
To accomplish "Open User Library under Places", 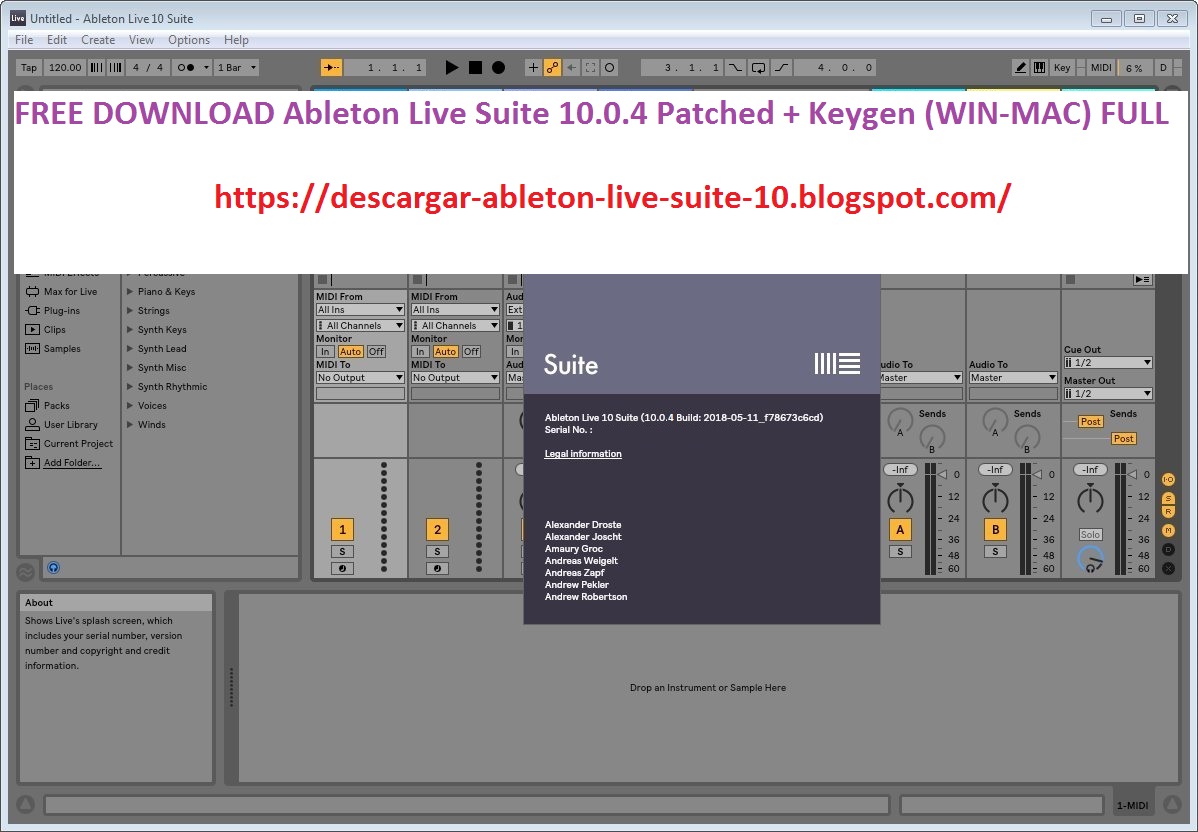I will tap(61, 424).
